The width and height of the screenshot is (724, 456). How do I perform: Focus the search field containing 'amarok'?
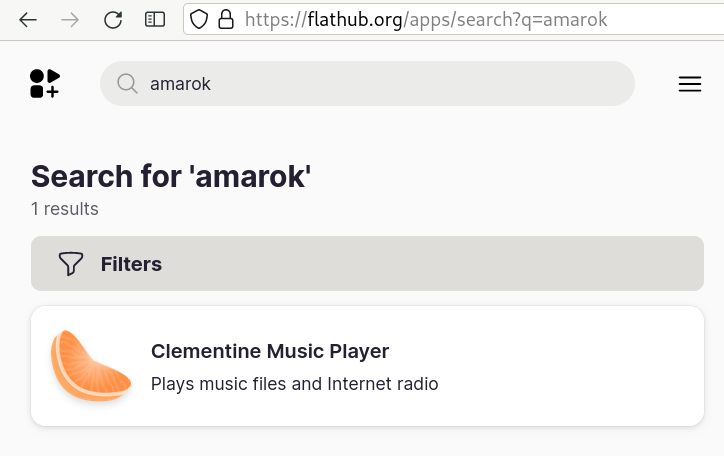point(367,84)
